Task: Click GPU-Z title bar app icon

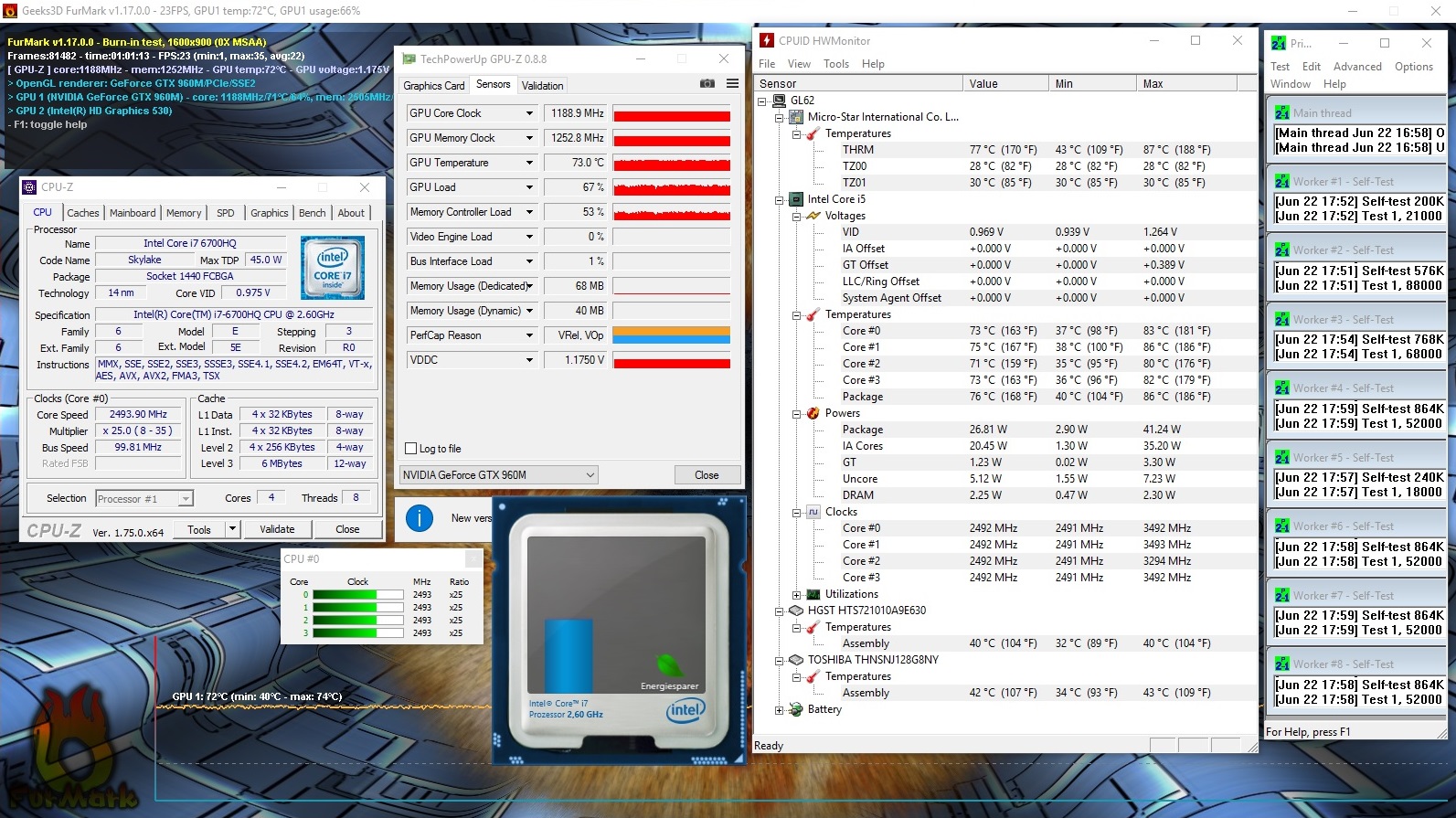Action: [409, 58]
